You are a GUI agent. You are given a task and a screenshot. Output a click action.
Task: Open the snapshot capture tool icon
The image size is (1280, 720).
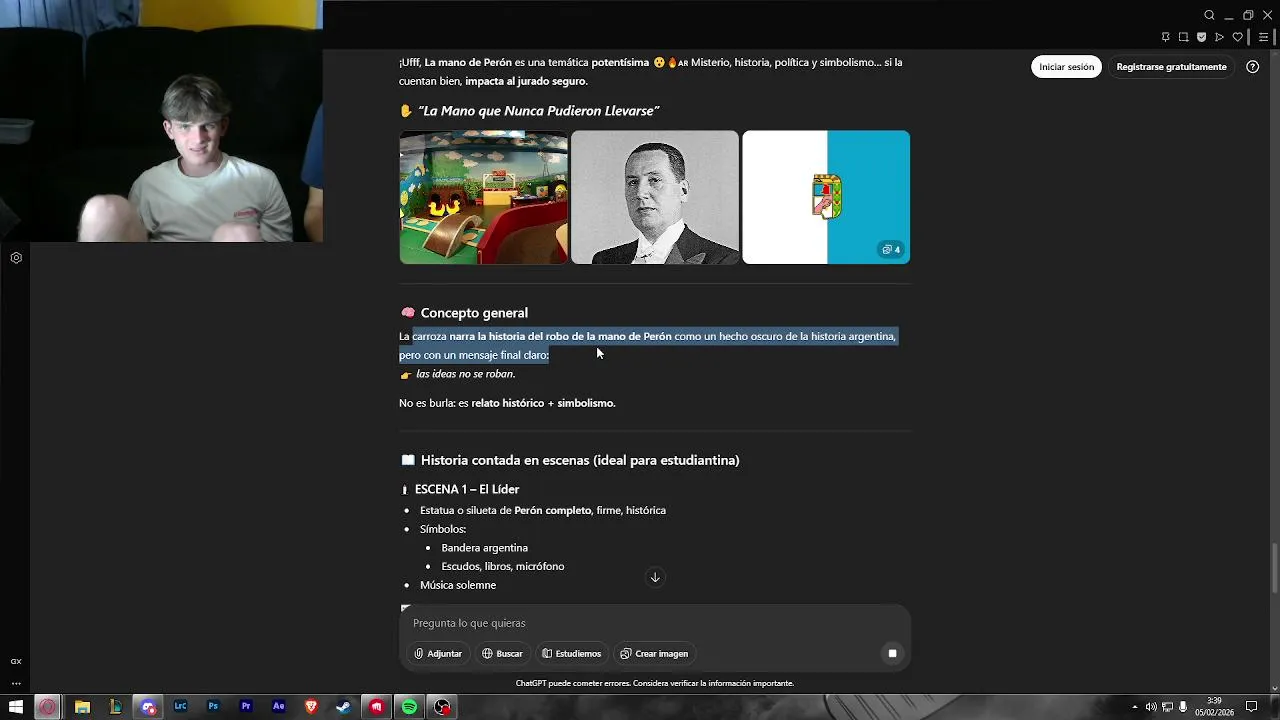tap(1183, 37)
